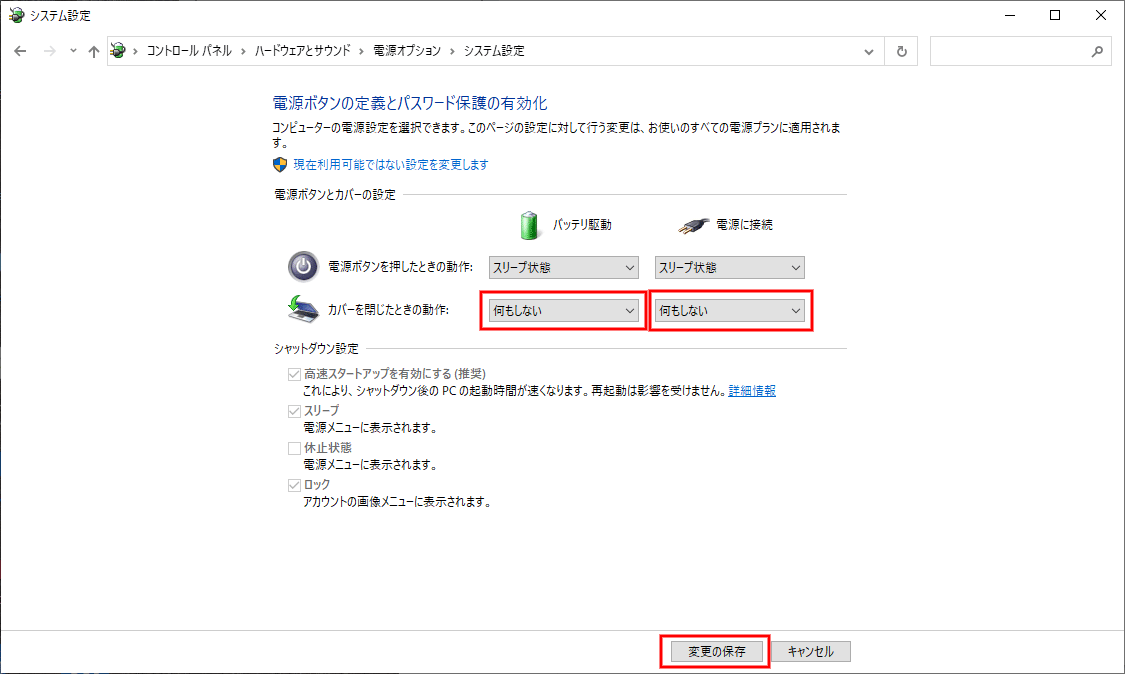Click the green battery icon

tap(527, 224)
